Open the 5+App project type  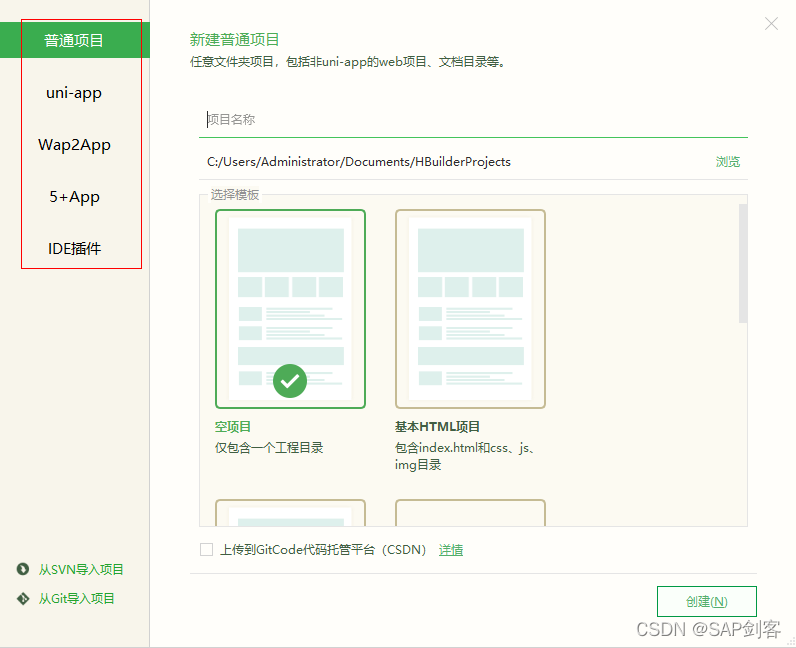coord(74,197)
